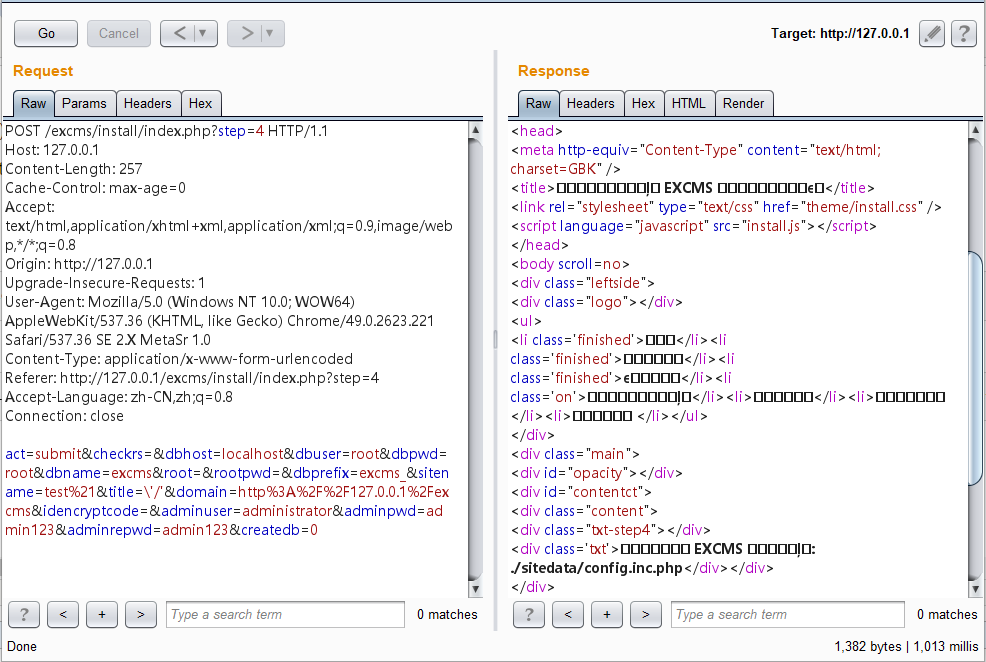Click the disabled Cancel button
This screenshot has width=986, height=662.
119,33
